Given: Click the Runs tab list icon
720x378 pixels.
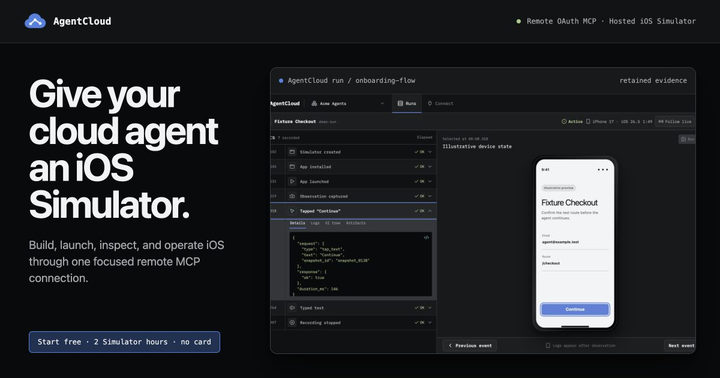Looking at the screenshot, I should pos(400,103).
